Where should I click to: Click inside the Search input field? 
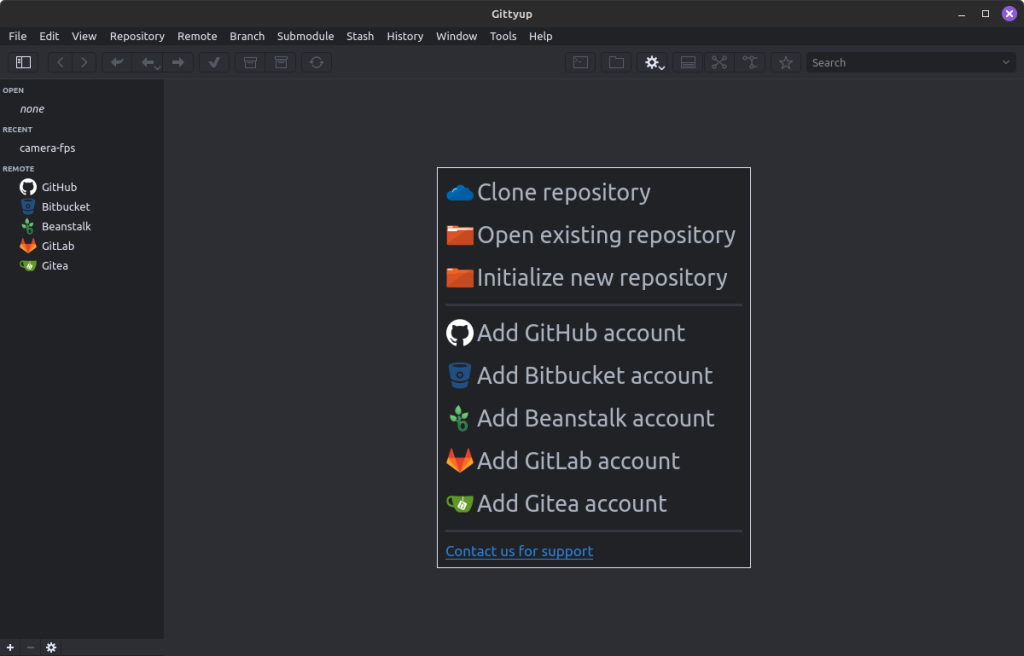900,62
